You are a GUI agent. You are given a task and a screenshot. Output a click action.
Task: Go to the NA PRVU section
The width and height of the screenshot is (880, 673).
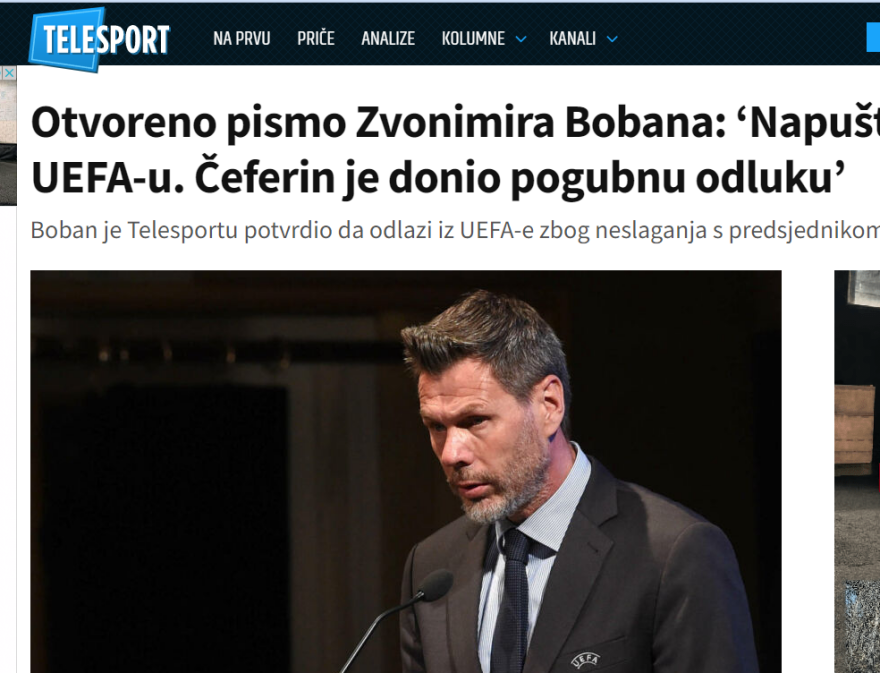(x=241, y=39)
